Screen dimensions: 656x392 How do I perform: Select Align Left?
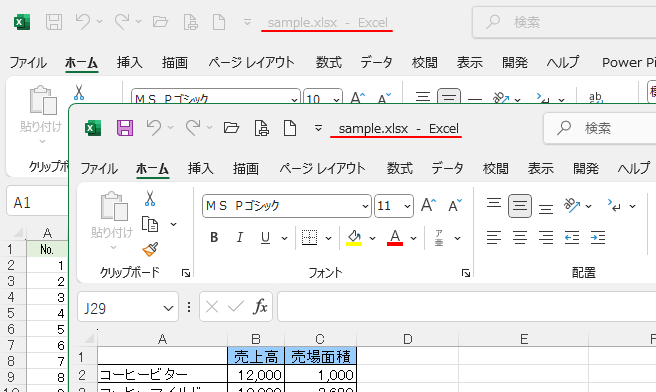(x=494, y=238)
